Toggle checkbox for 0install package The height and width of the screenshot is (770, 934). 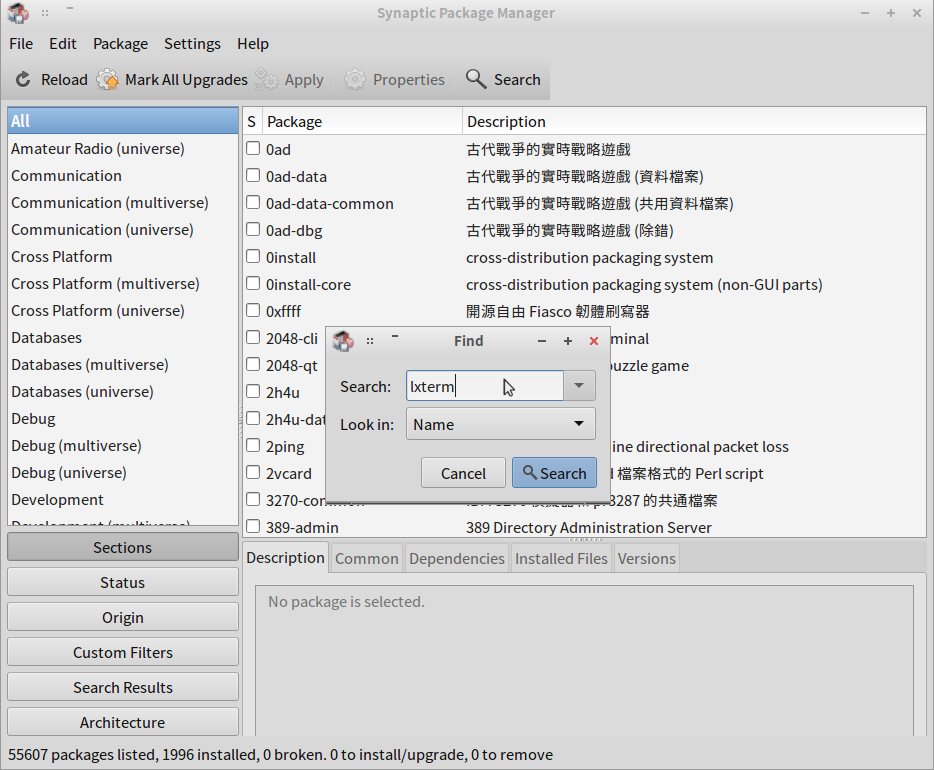pos(253,256)
